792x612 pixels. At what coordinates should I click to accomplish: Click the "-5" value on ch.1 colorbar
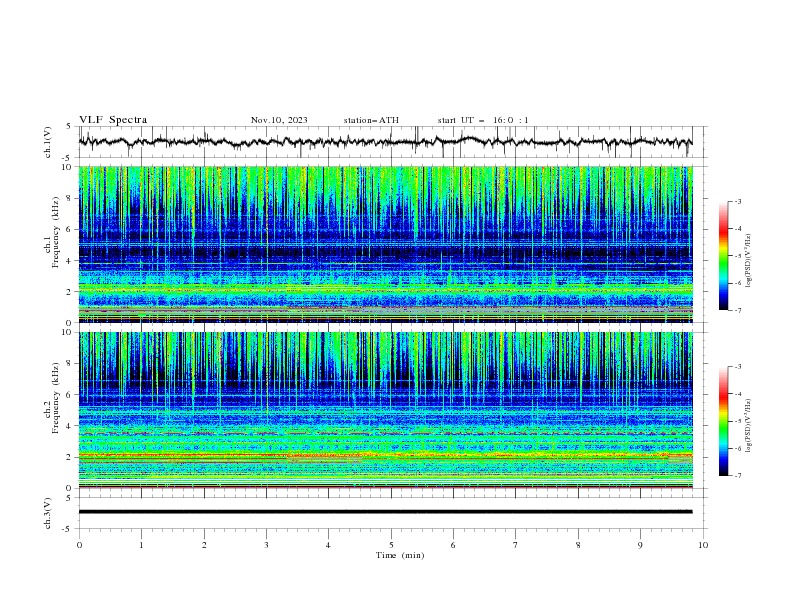coord(738,256)
